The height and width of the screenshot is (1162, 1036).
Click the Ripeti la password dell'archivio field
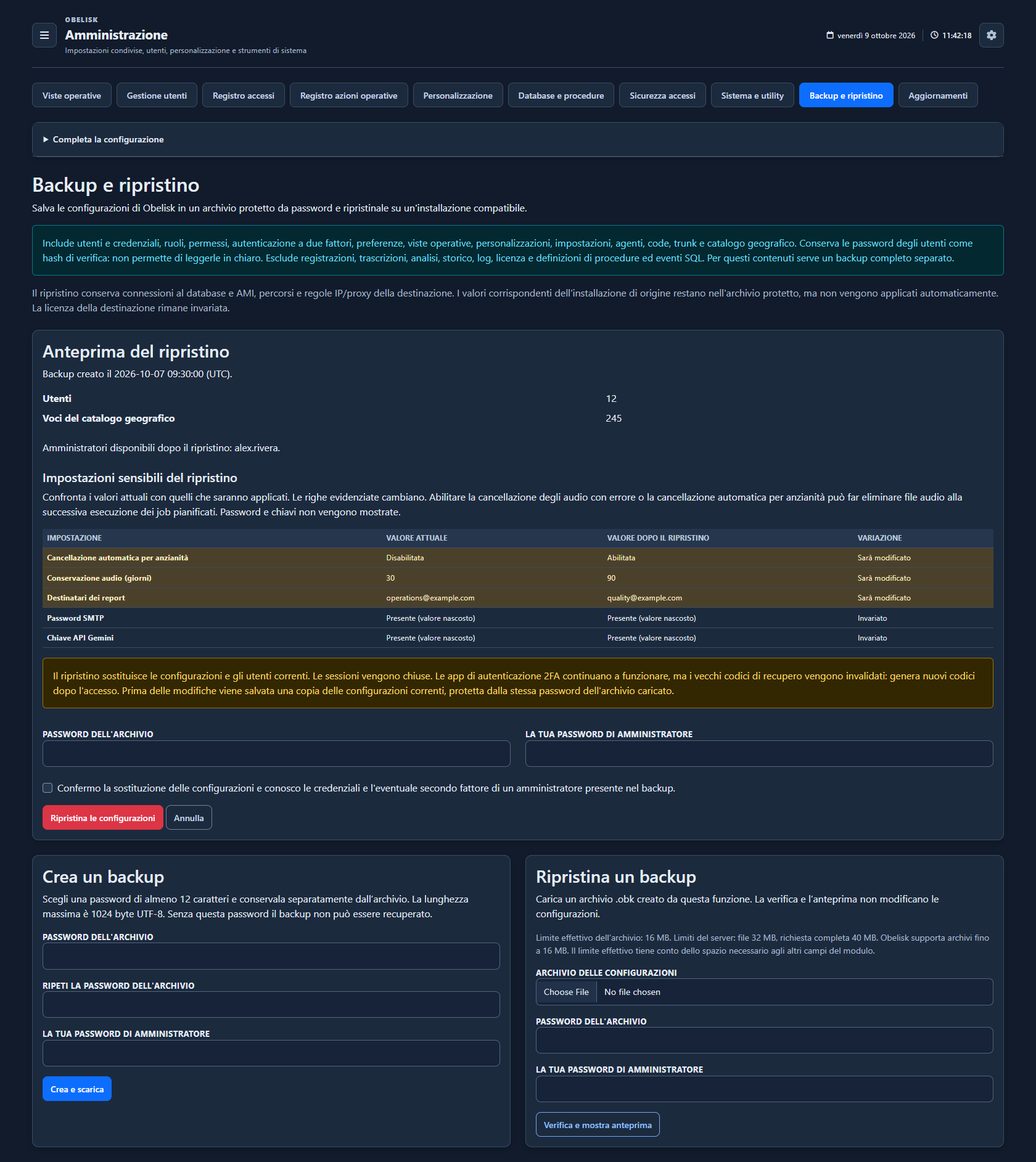pos(271,1004)
